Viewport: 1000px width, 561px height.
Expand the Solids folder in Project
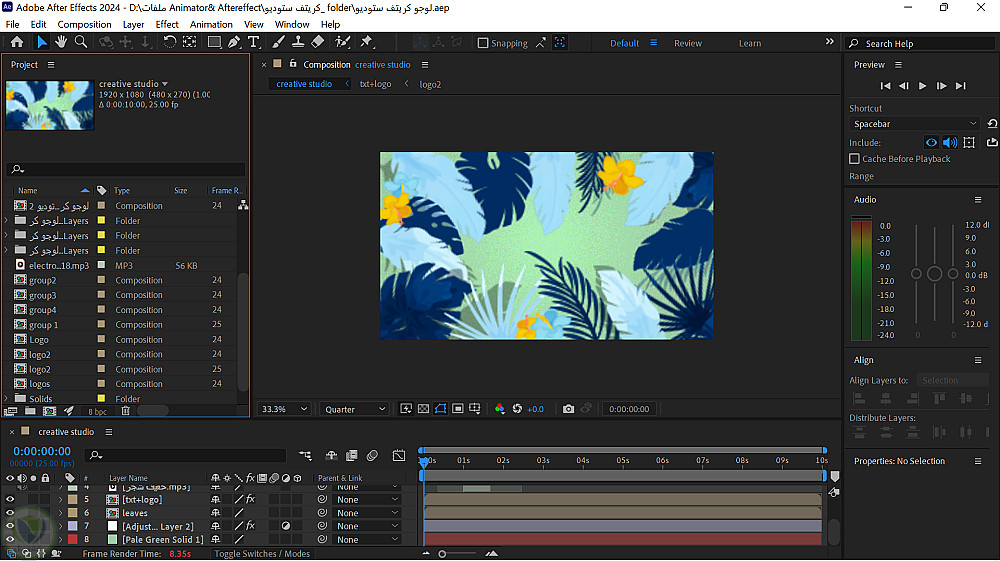8,399
